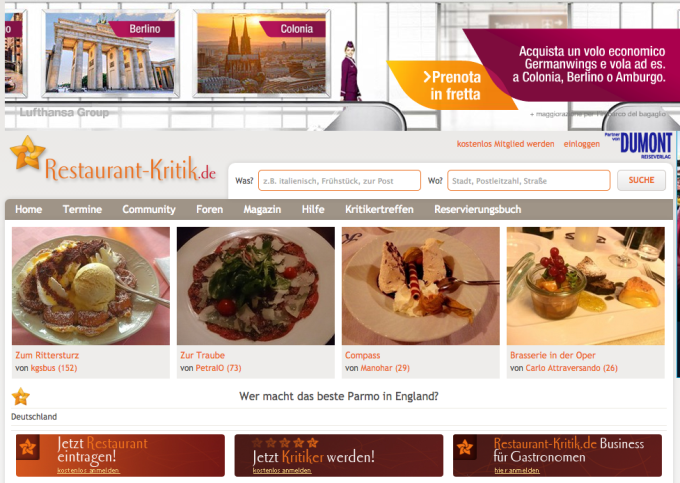
Task: Open the Berlino destination image in ad
Action: coord(110,53)
